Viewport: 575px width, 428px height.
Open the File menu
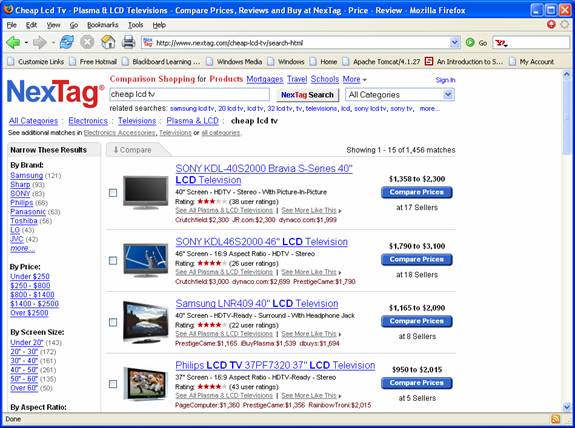point(12,25)
